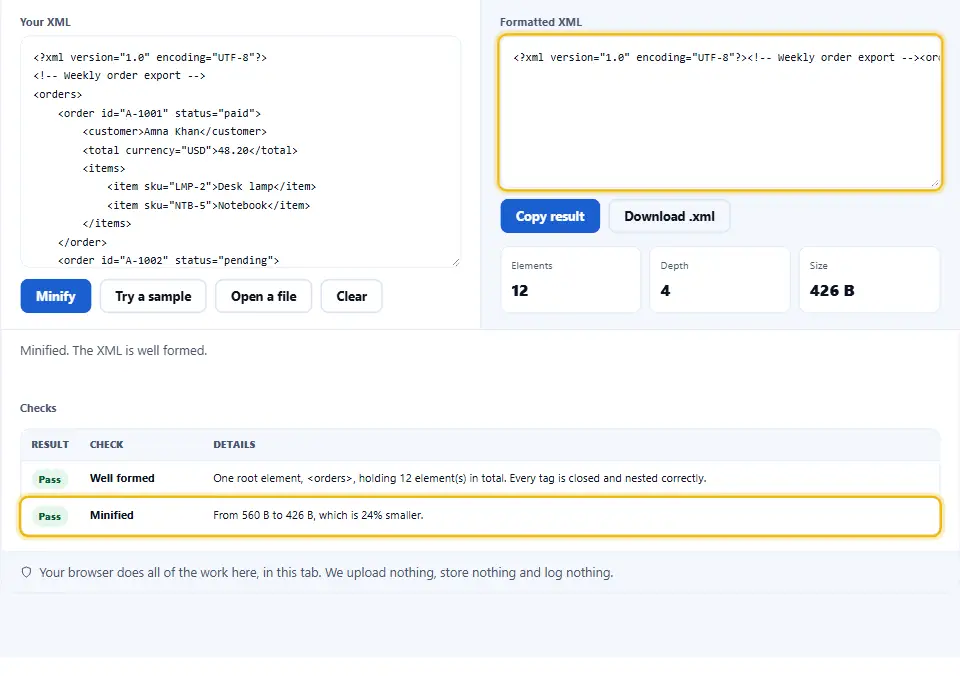The image size is (960, 691).
Task: Click the total currency="USD" line
Action: [190, 150]
